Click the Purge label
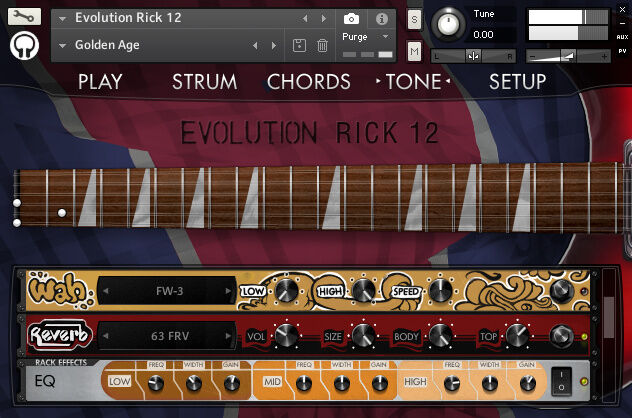Screen dimensions: 632x418 pyautogui.click(x=355, y=37)
